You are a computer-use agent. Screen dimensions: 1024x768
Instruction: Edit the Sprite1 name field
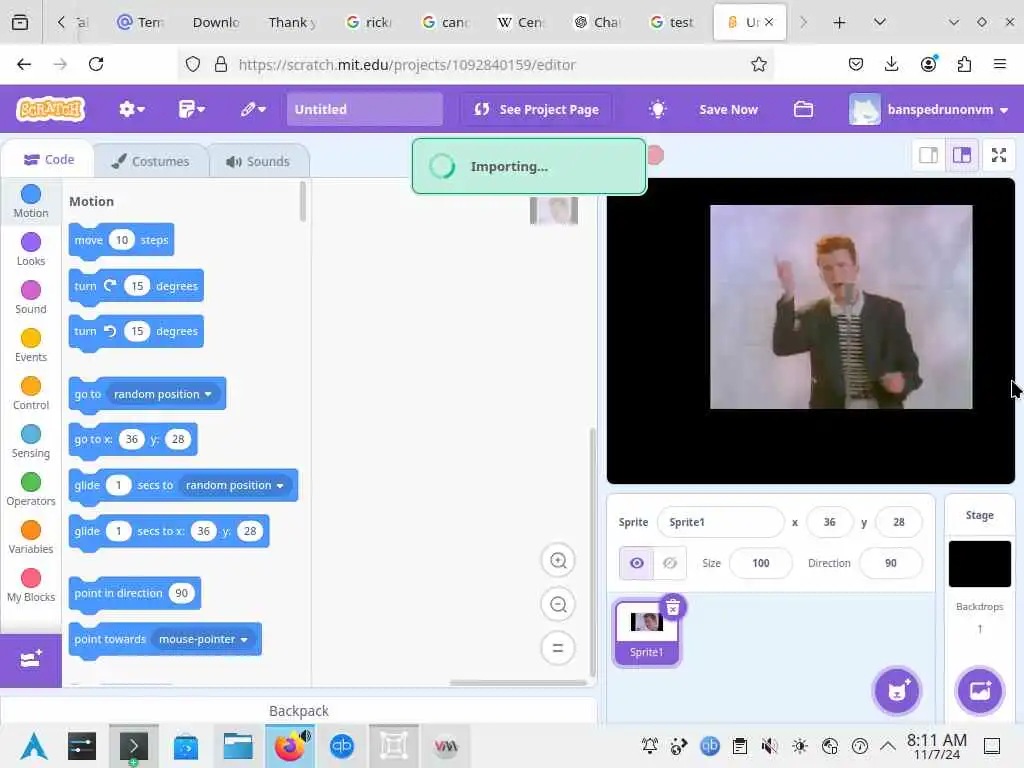[720, 522]
